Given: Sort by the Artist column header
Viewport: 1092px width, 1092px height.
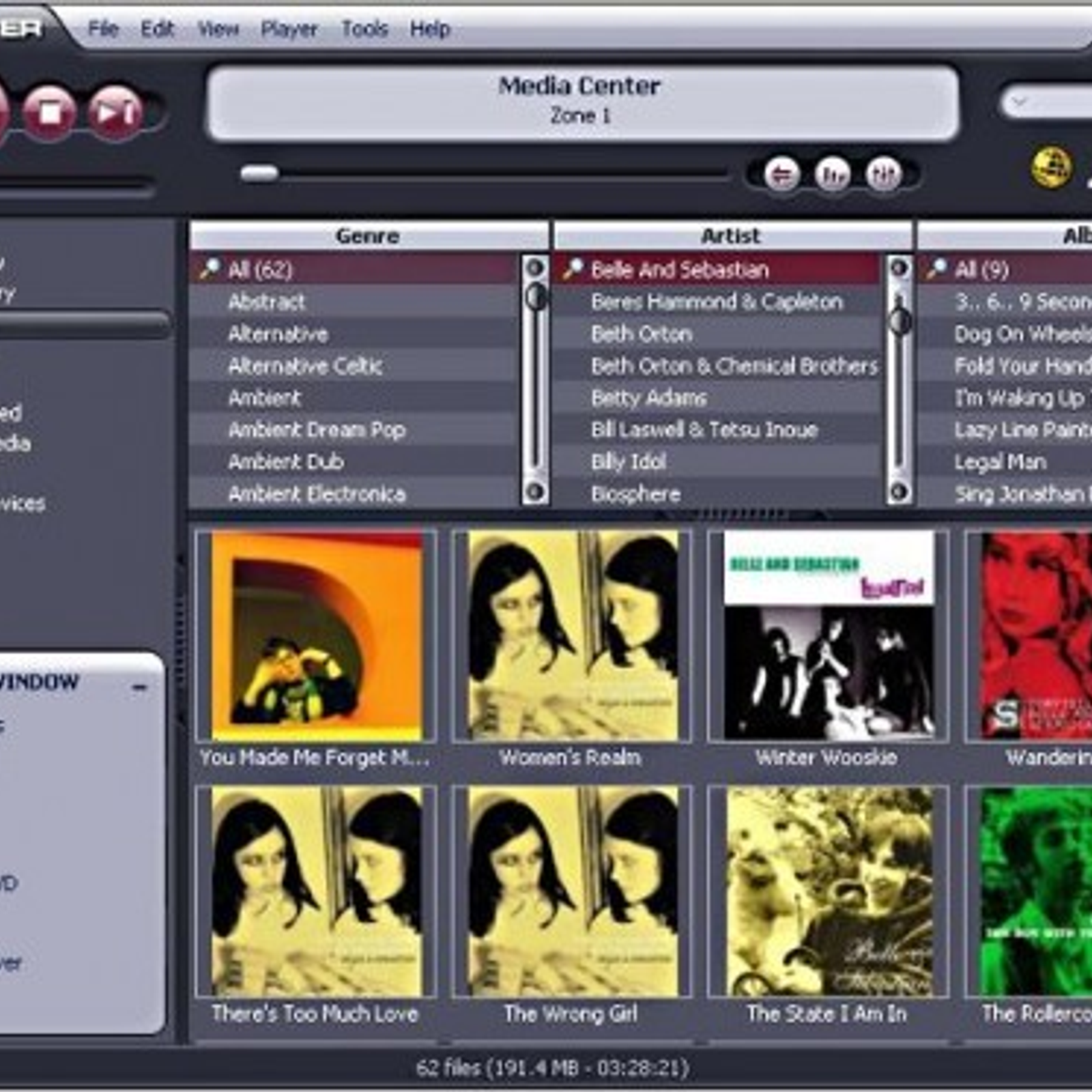Looking at the screenshot, I should 732,236.
